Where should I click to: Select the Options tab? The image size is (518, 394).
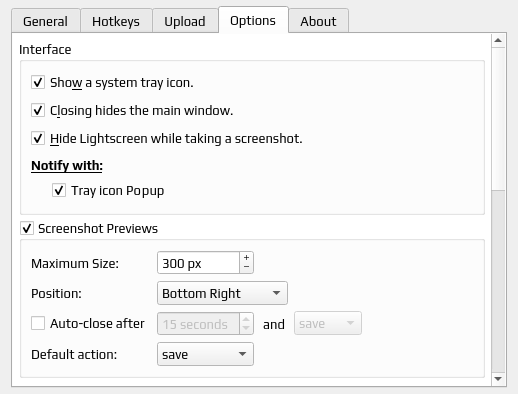tap(253, 20)
